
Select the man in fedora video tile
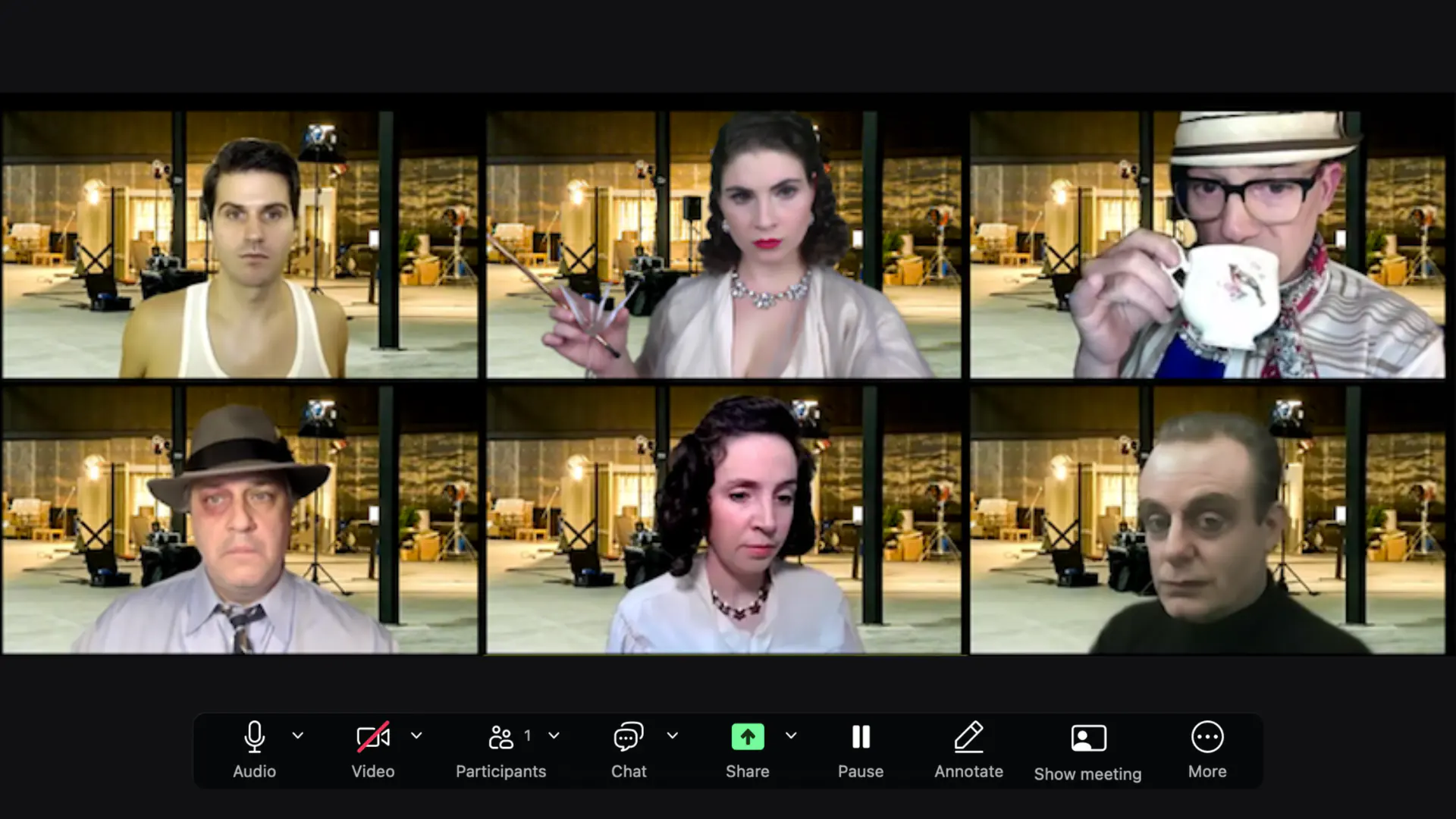click(240, 520)
